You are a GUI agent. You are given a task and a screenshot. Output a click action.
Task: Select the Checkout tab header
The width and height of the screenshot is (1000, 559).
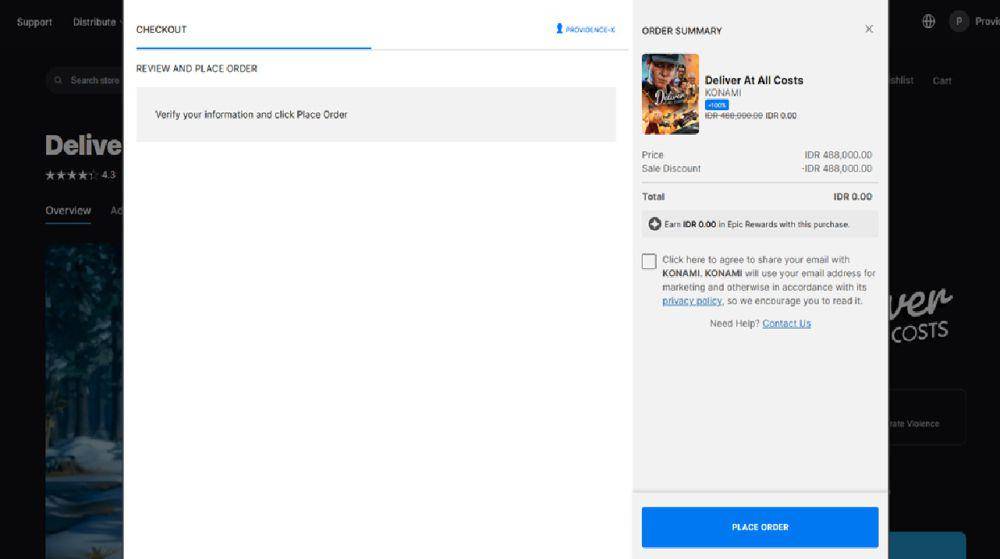tap(161, 29)
